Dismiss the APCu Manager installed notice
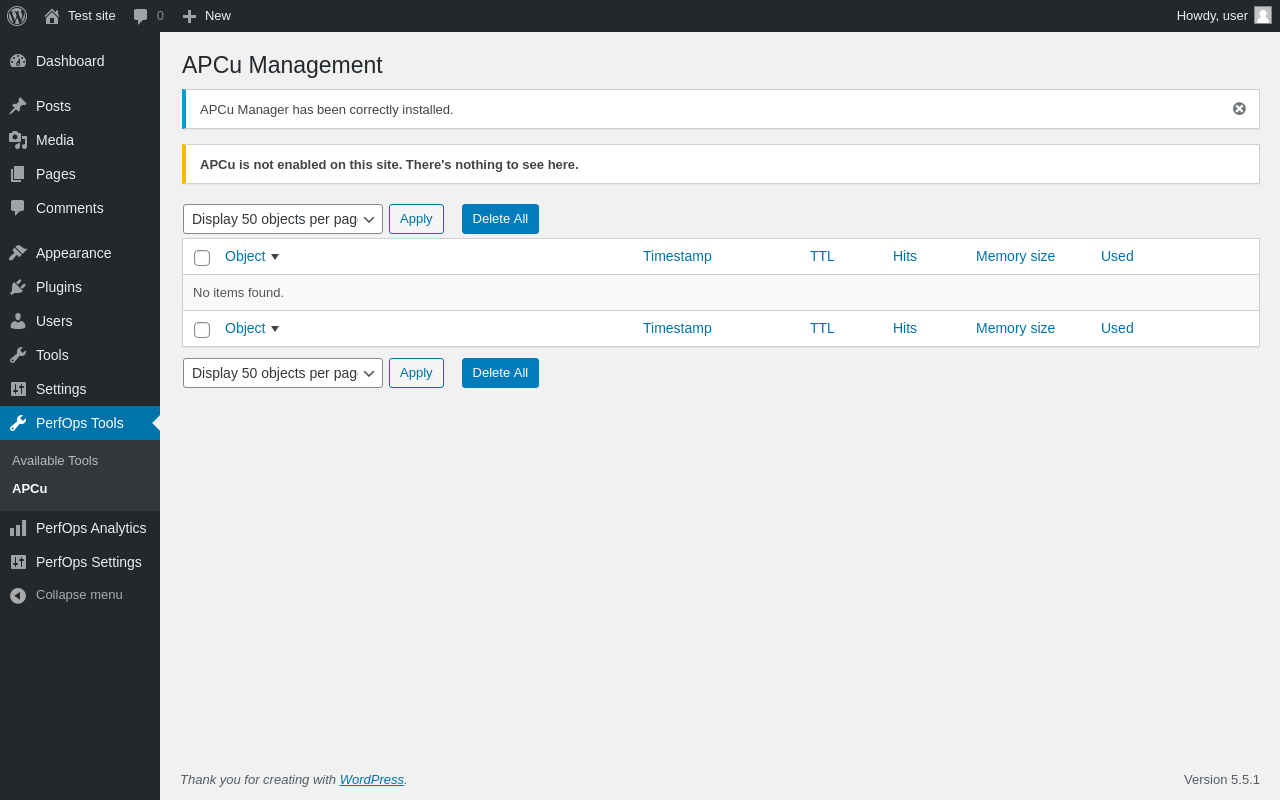The width and height of the screenshot is (1280, 800). point(1239,108)
